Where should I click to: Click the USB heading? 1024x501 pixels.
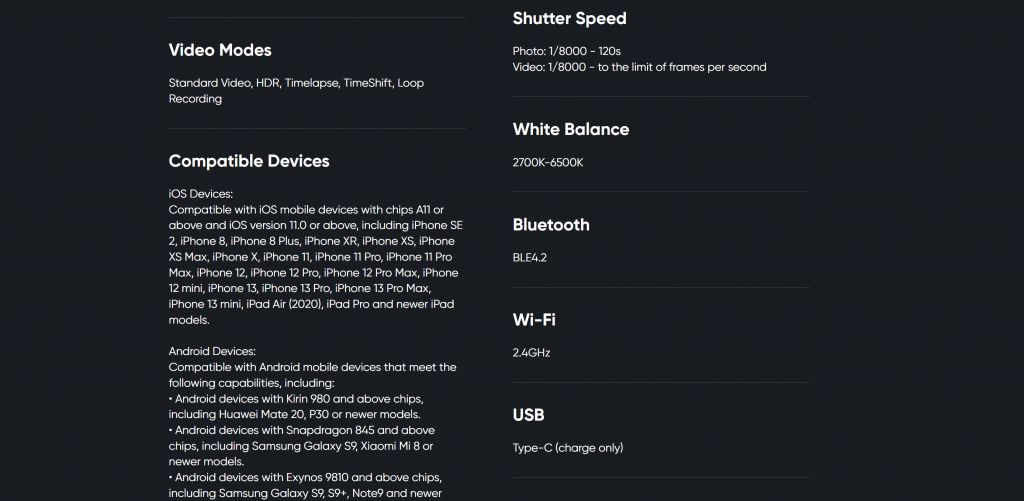(x=528, y=415)
